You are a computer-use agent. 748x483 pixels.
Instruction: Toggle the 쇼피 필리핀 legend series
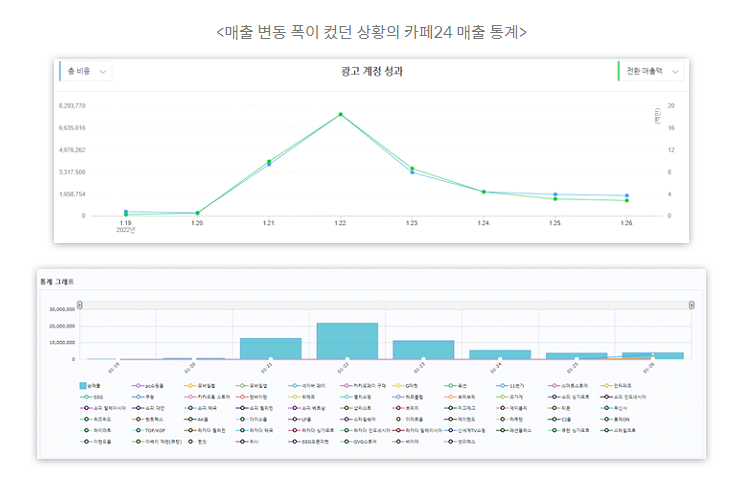(255, 408)
